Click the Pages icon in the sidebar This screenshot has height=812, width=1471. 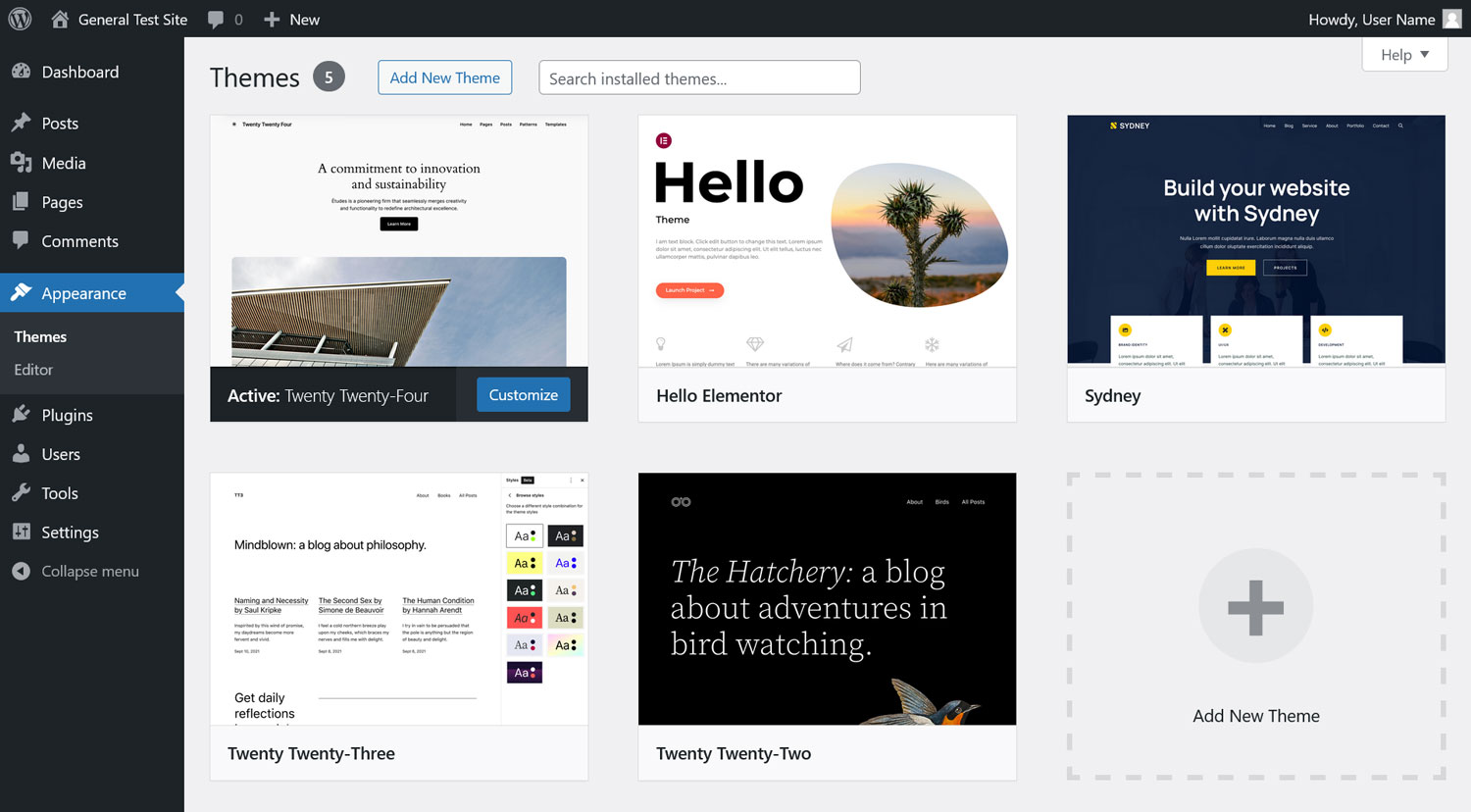(x=22, y=202)
